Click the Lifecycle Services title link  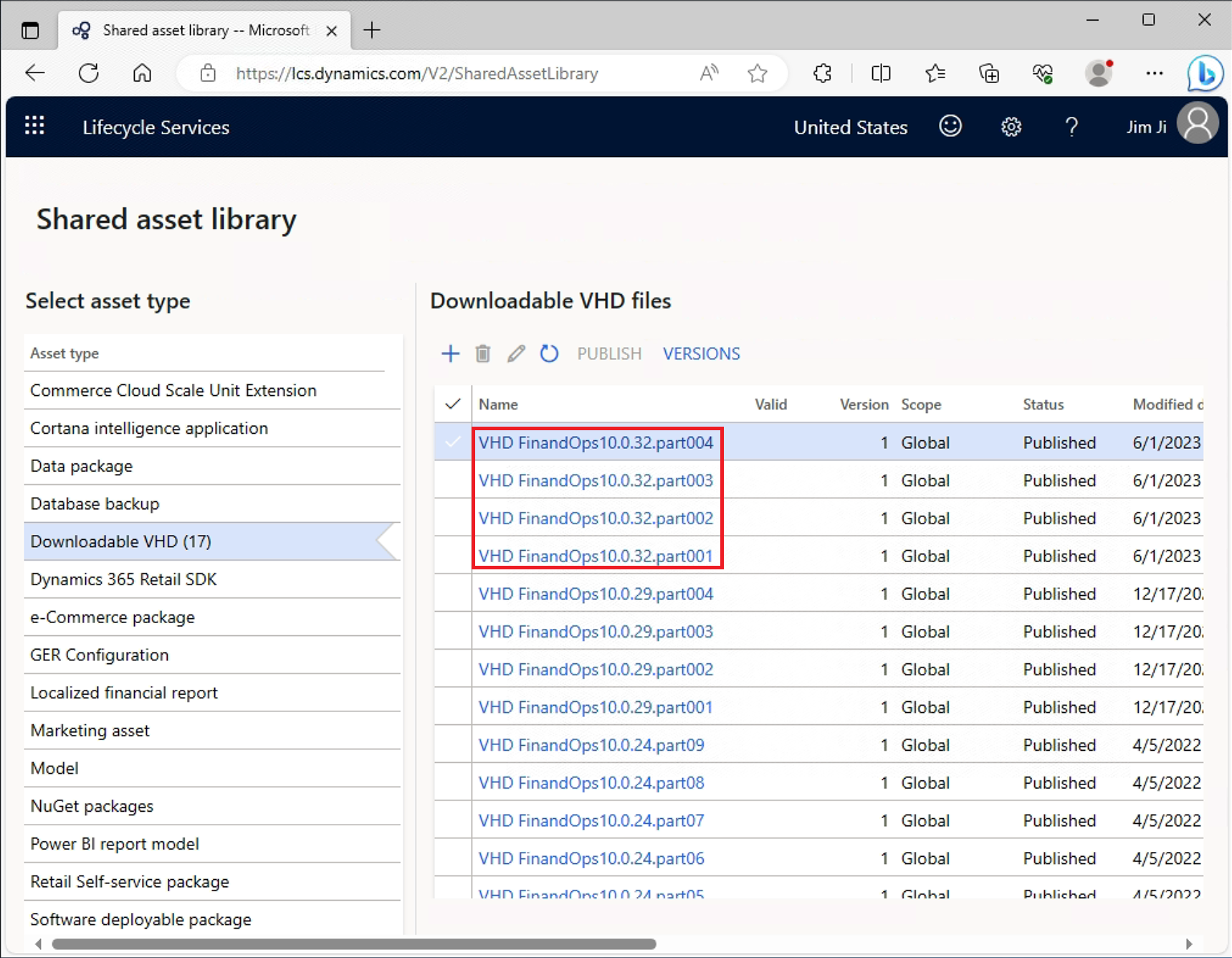tap(156, 127)
